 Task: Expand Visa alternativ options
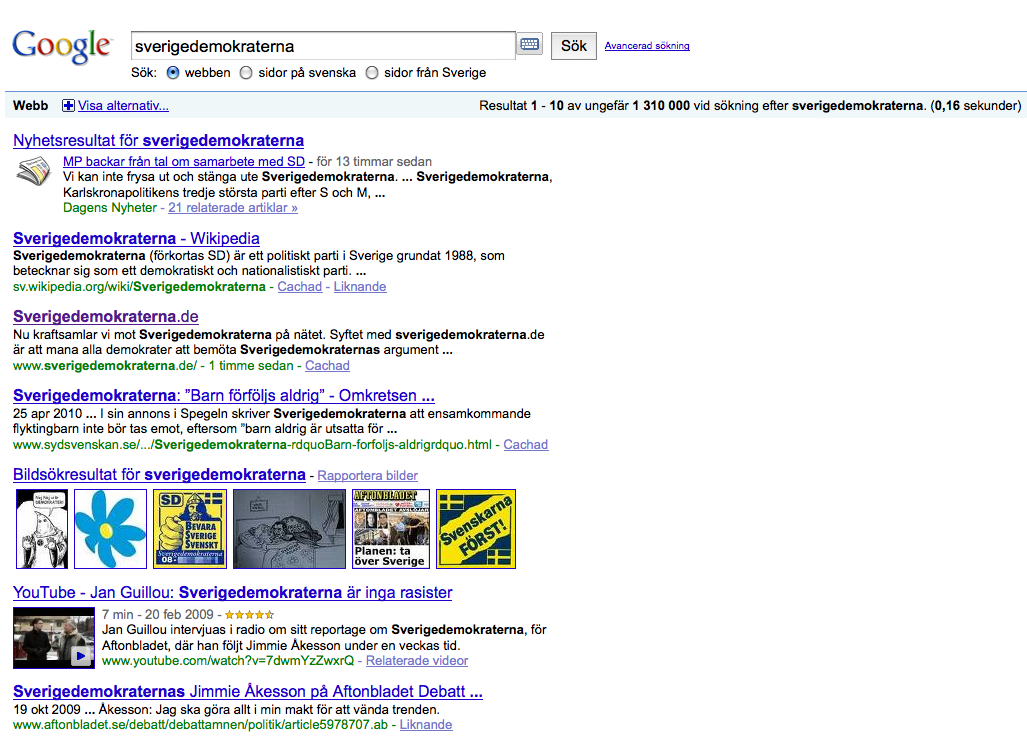pyautogui.click(x=123, y=105)
